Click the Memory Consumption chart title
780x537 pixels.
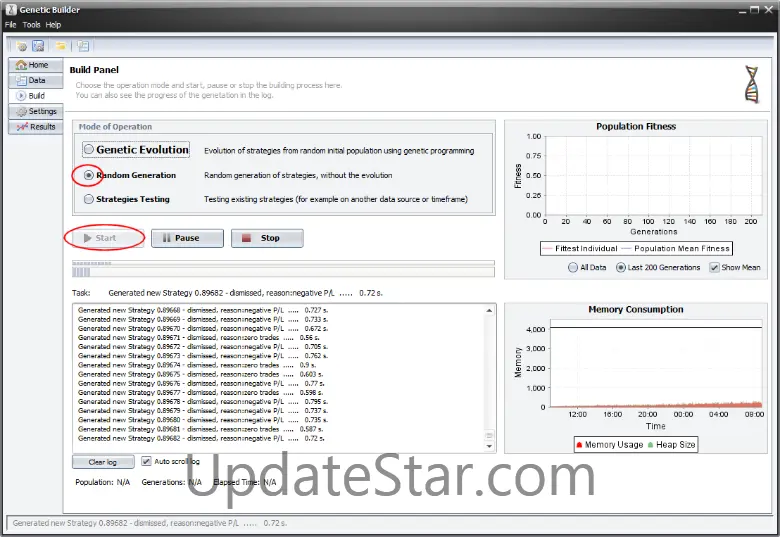click(636, 309)
